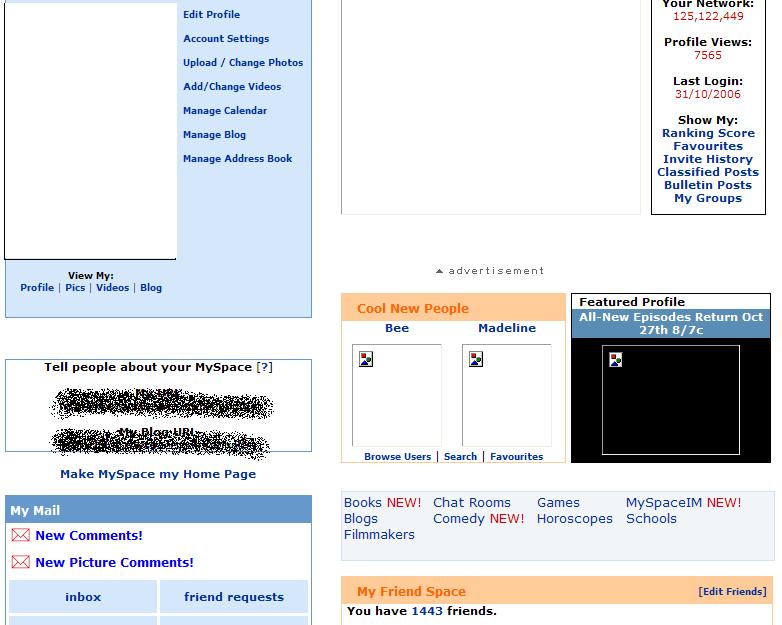Open New Picture Comments! link
Viewport: 782px width, 625px height.
pos(114,562)
